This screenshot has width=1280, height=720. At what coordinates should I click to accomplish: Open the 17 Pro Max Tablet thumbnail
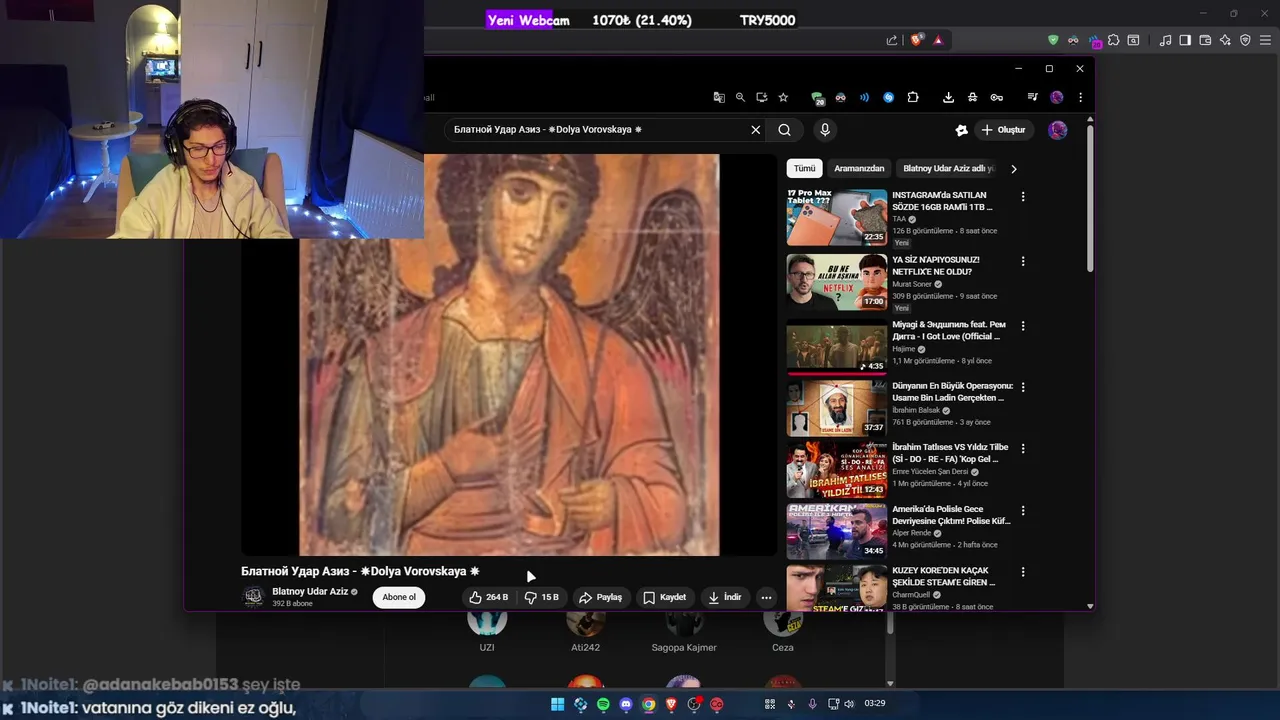tap(837, 217)
